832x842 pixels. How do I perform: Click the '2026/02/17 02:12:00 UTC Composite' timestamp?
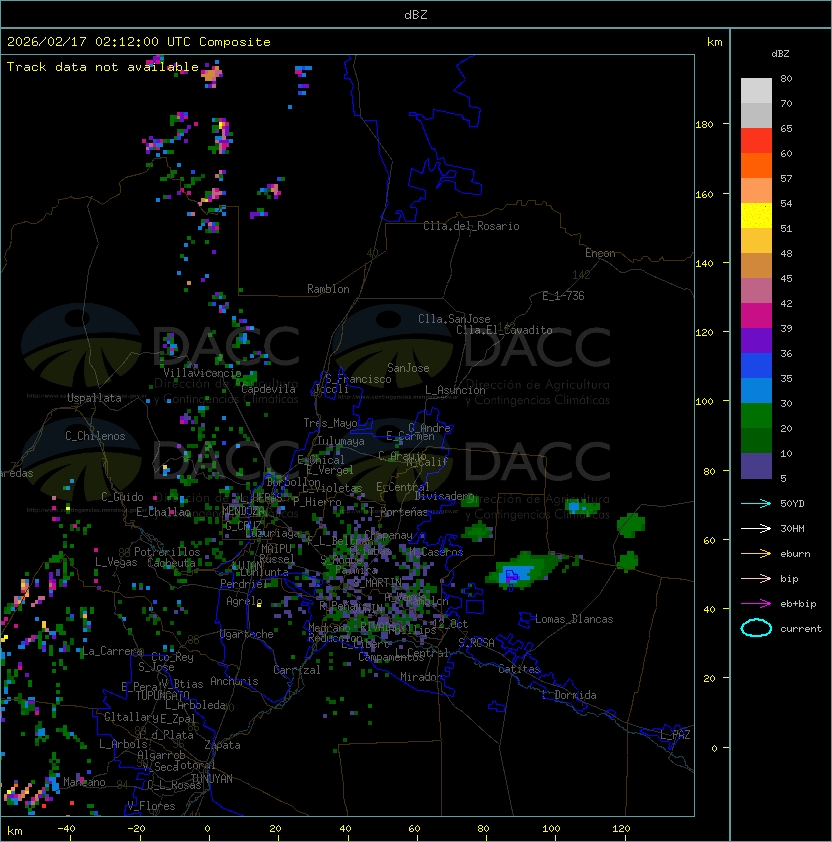pos(139,41)
